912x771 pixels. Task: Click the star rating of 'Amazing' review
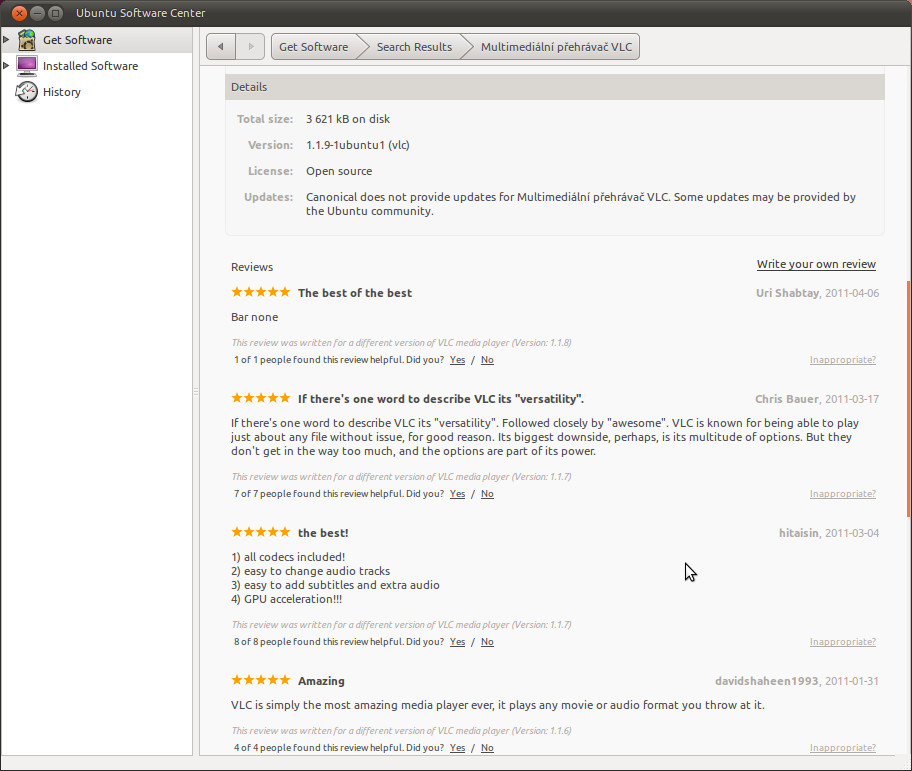point(261,680)
